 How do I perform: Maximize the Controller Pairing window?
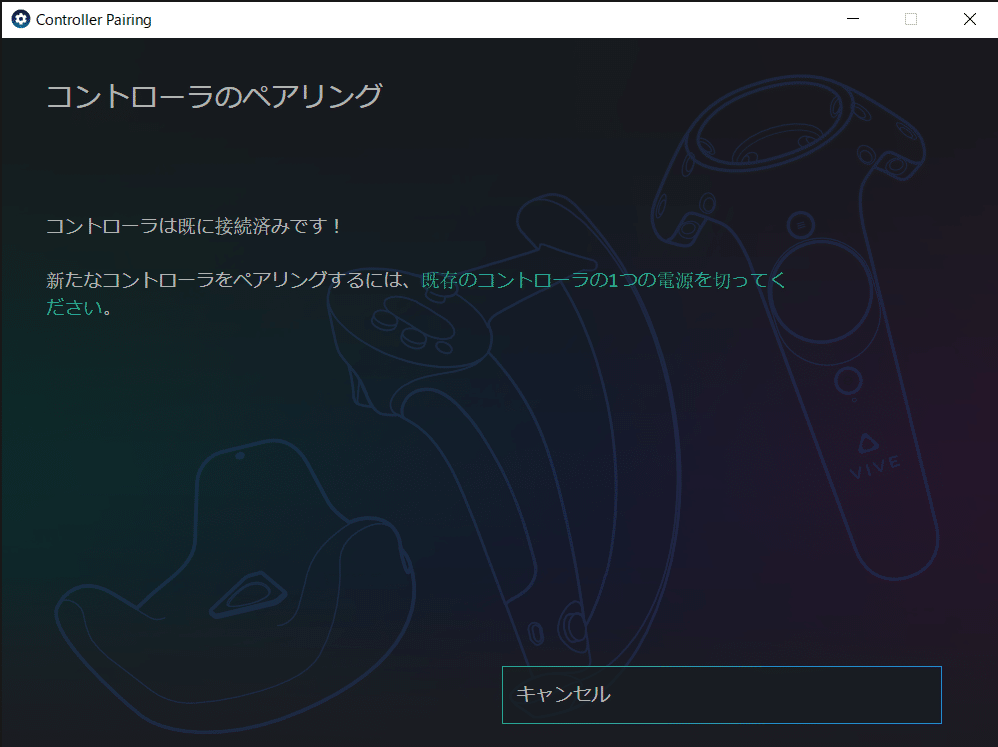click(910, 18)
